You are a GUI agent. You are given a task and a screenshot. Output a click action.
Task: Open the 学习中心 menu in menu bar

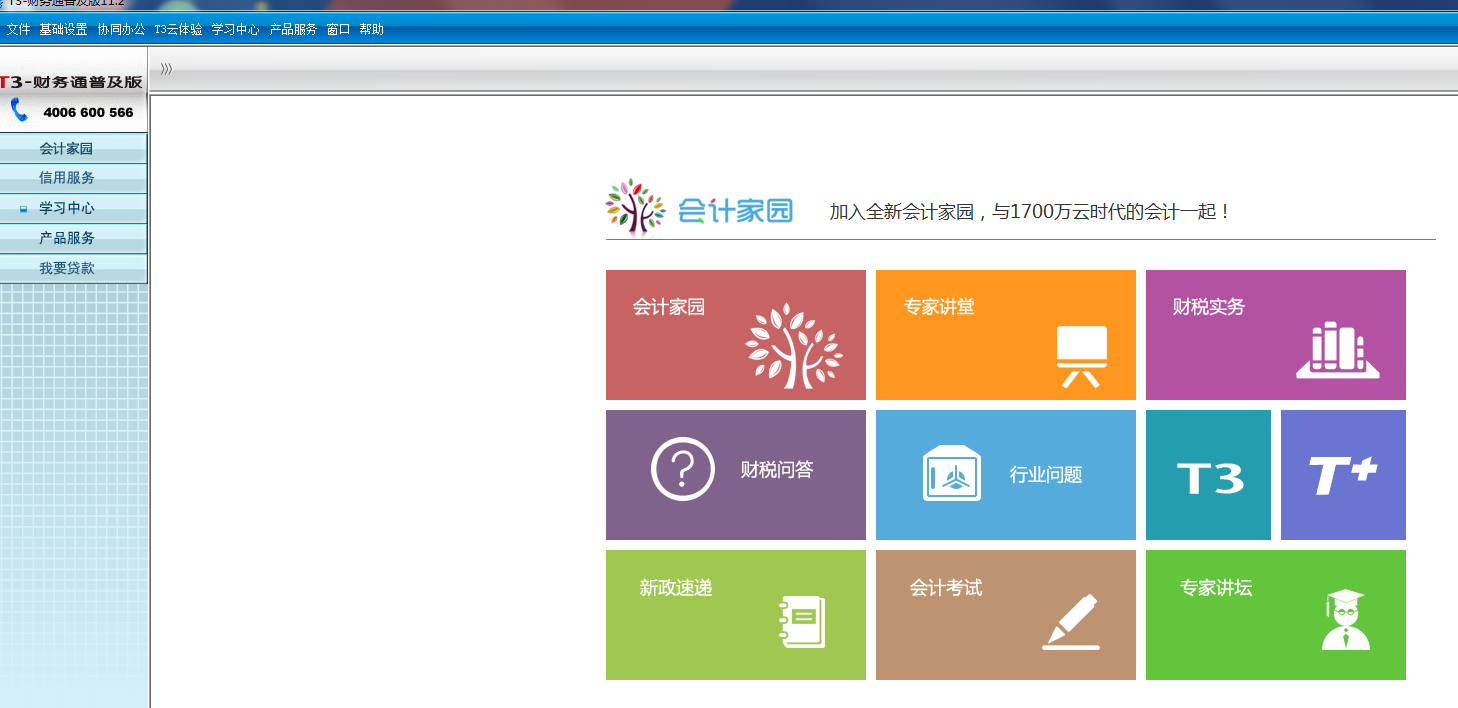tap(236, 30)
